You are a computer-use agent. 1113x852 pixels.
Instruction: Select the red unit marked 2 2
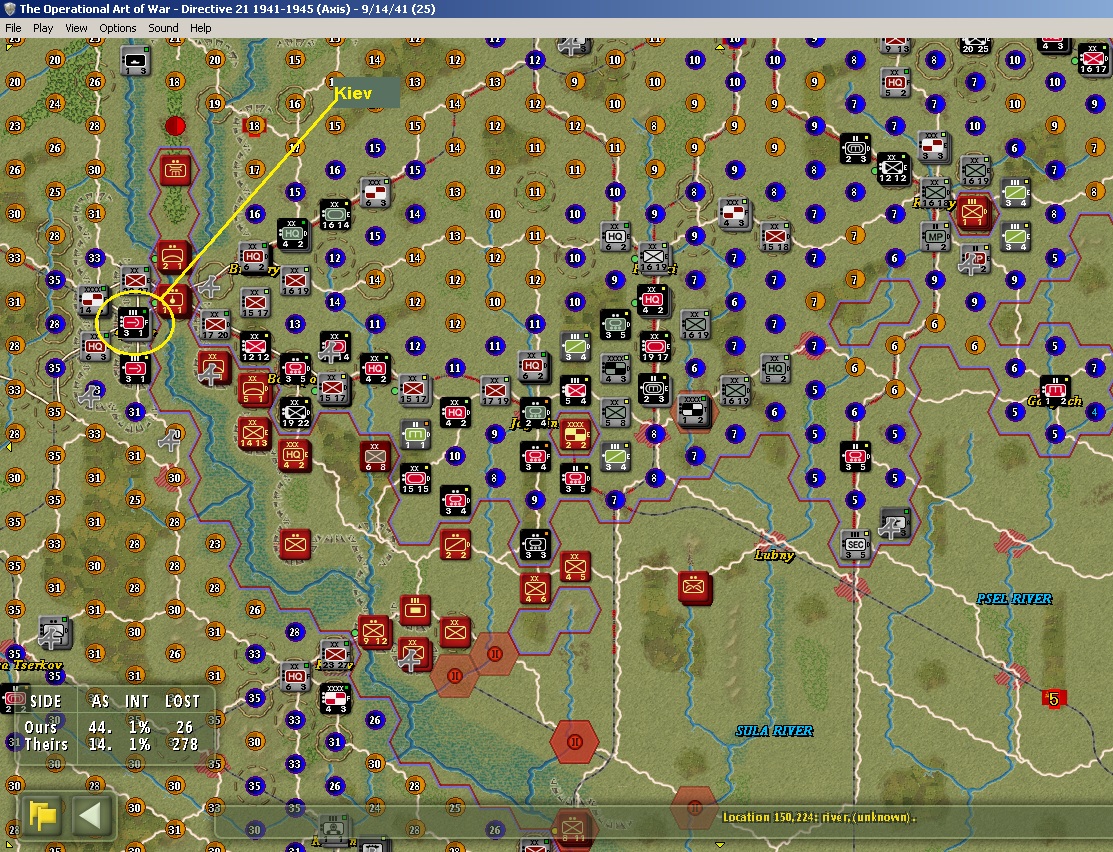(455, 545)
